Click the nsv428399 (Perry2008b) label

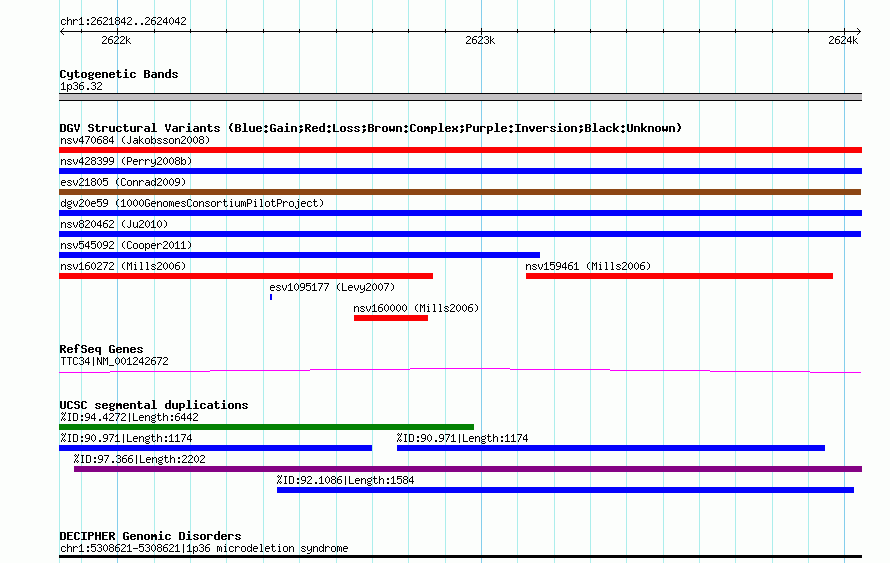point(126,161)
